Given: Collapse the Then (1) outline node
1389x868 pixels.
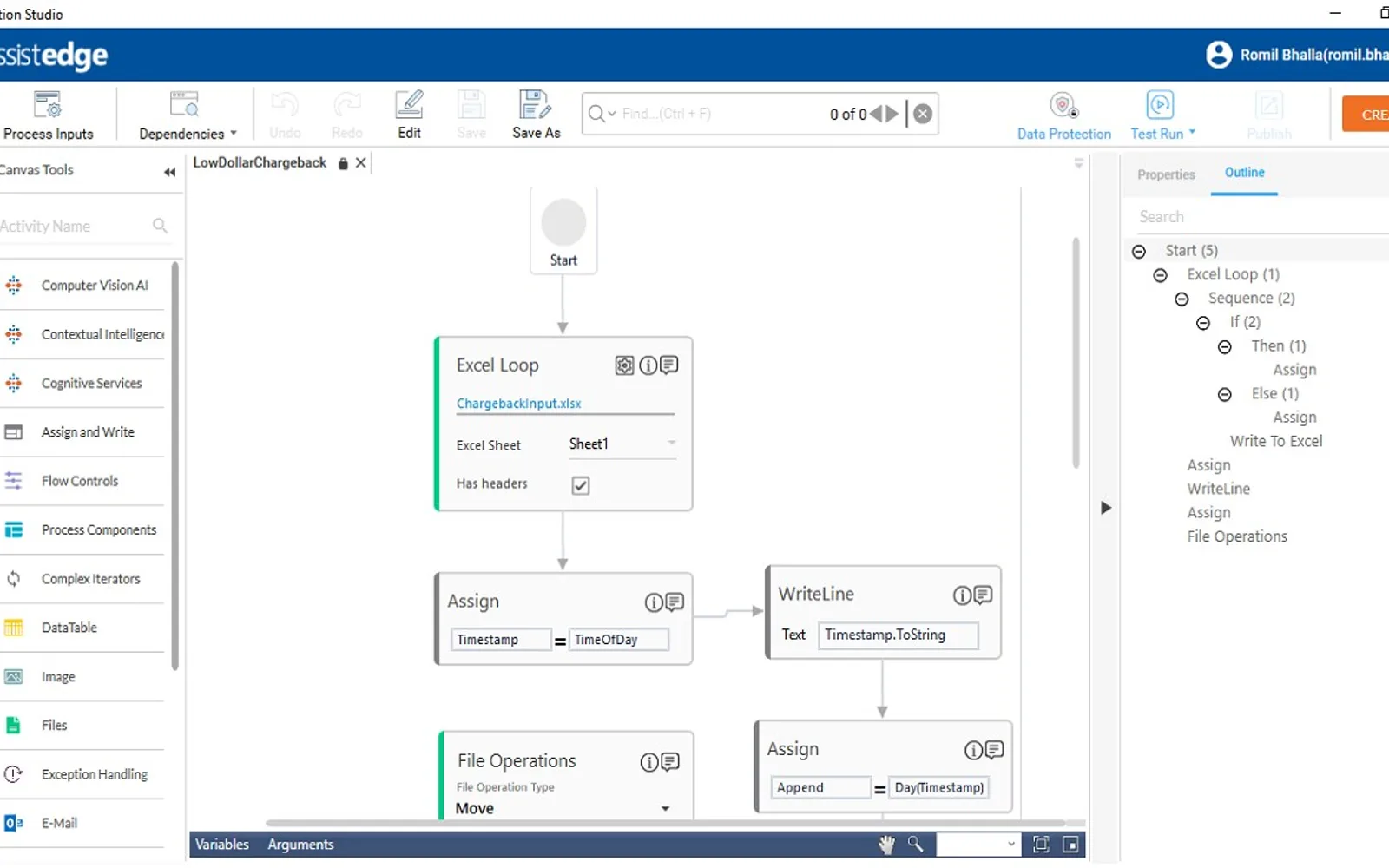Looking at the screenshot, I should coord(1225,347).
